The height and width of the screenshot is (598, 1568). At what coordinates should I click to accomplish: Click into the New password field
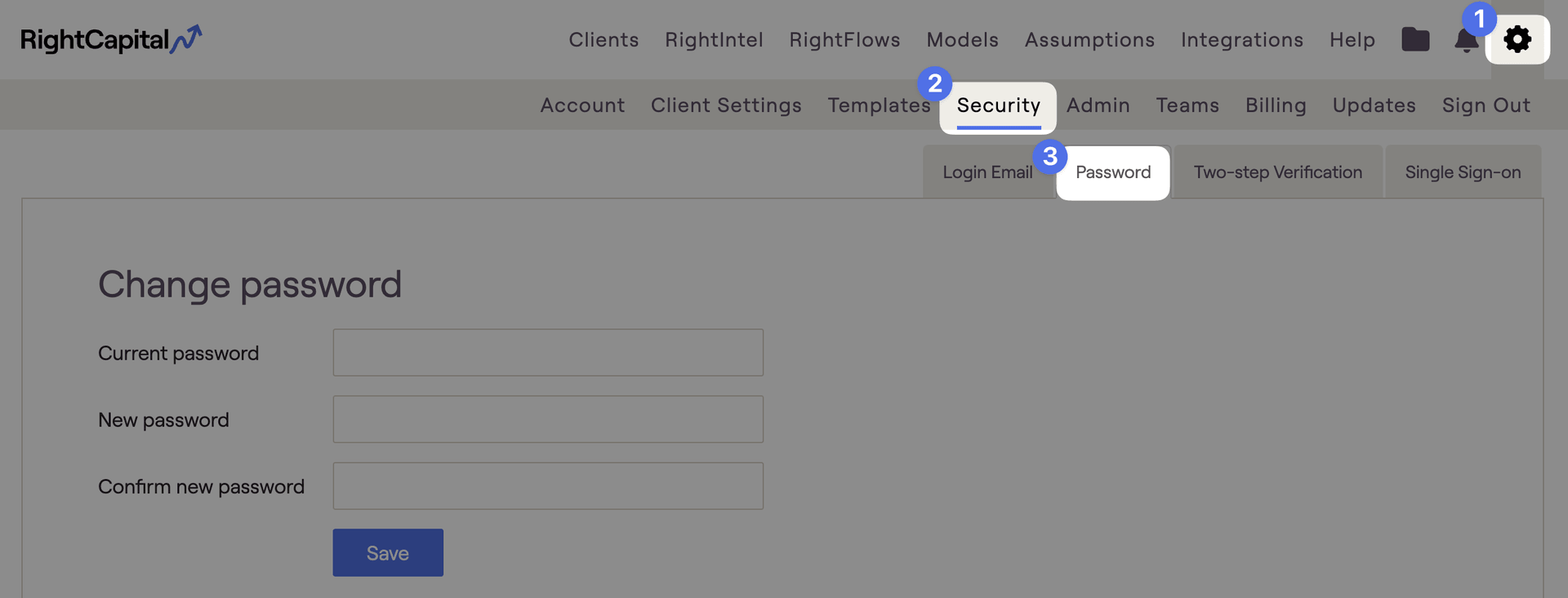tap(548, 419)
